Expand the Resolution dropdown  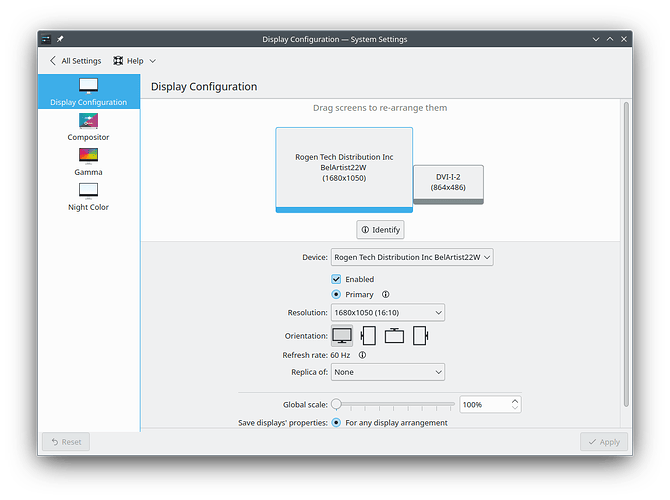(387, 313)
